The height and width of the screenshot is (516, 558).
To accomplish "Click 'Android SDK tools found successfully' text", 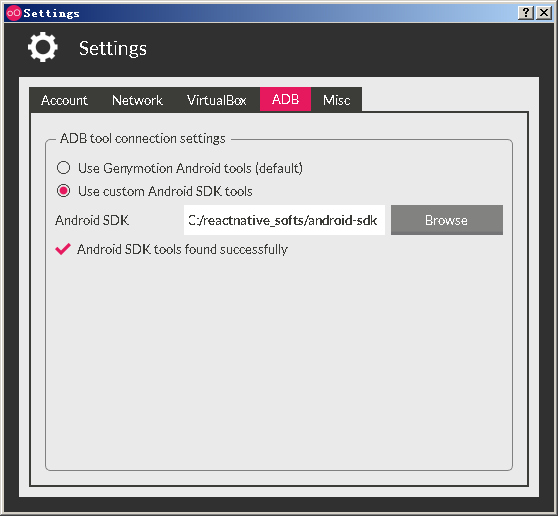I will click(x=182, y=249).
